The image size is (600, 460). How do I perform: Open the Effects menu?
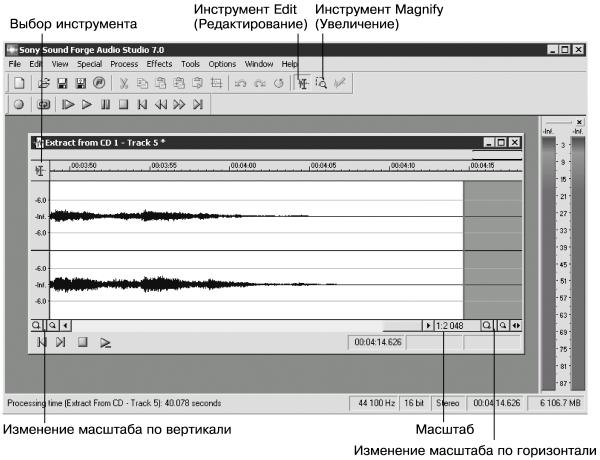159,64
